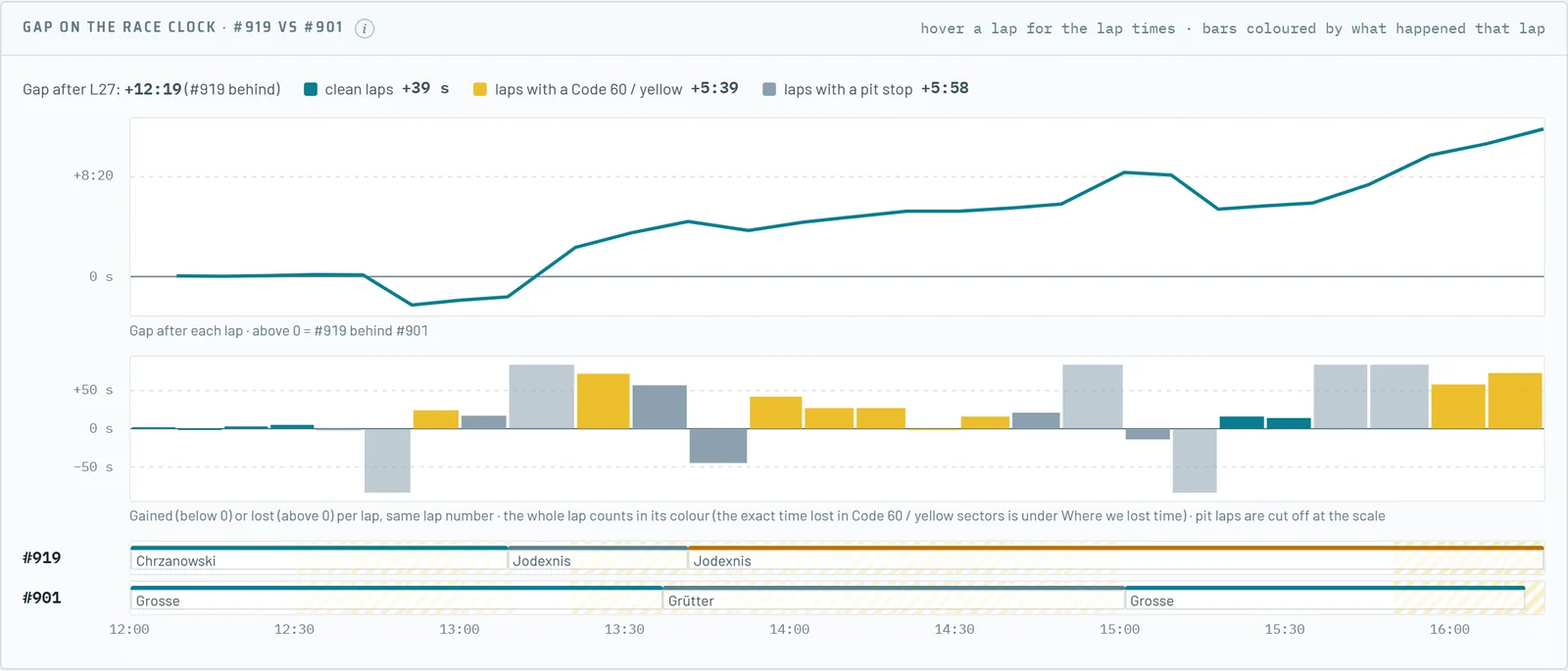The height and width of the screenshot is (671, 1568).
Task: Open the info icon beside the panel title
Action: coord(365,28)
